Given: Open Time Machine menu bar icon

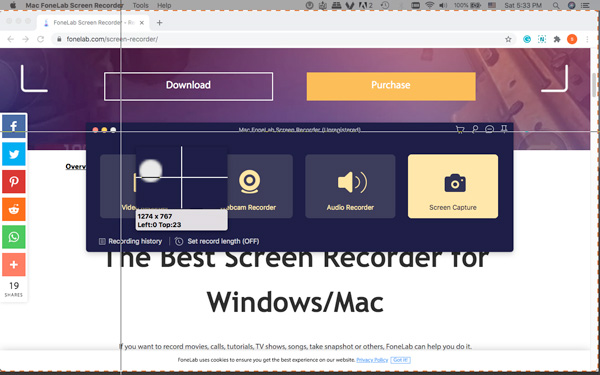Looking at the screenshot, I should (385, 5).
